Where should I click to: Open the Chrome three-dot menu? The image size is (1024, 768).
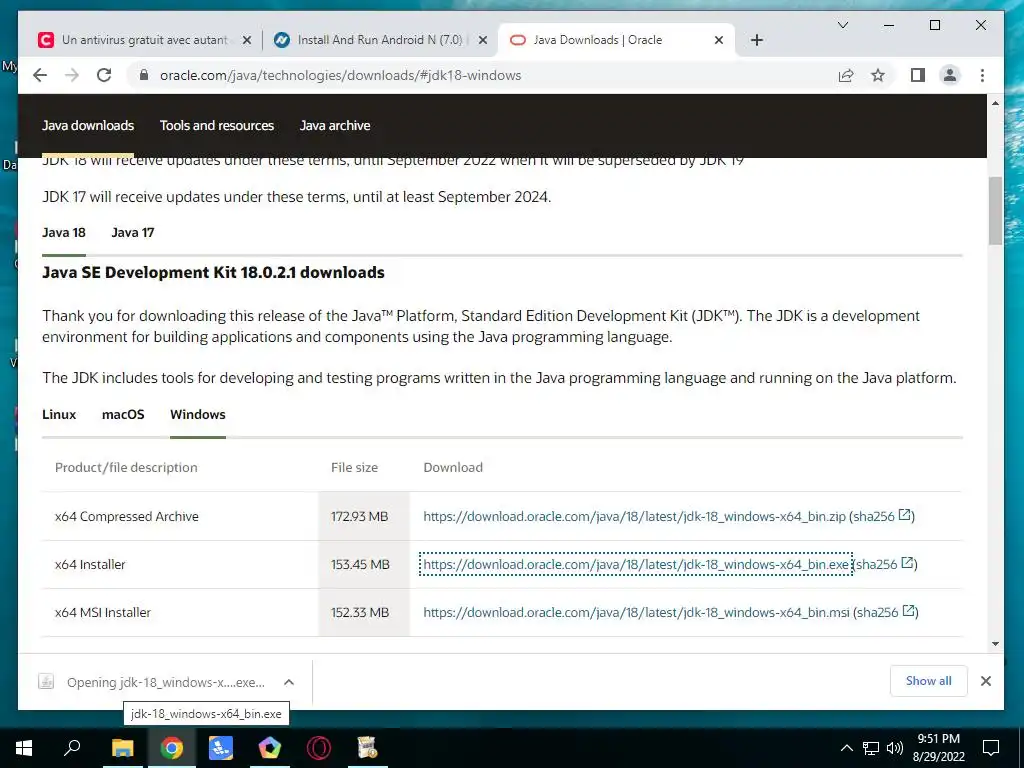982,75
